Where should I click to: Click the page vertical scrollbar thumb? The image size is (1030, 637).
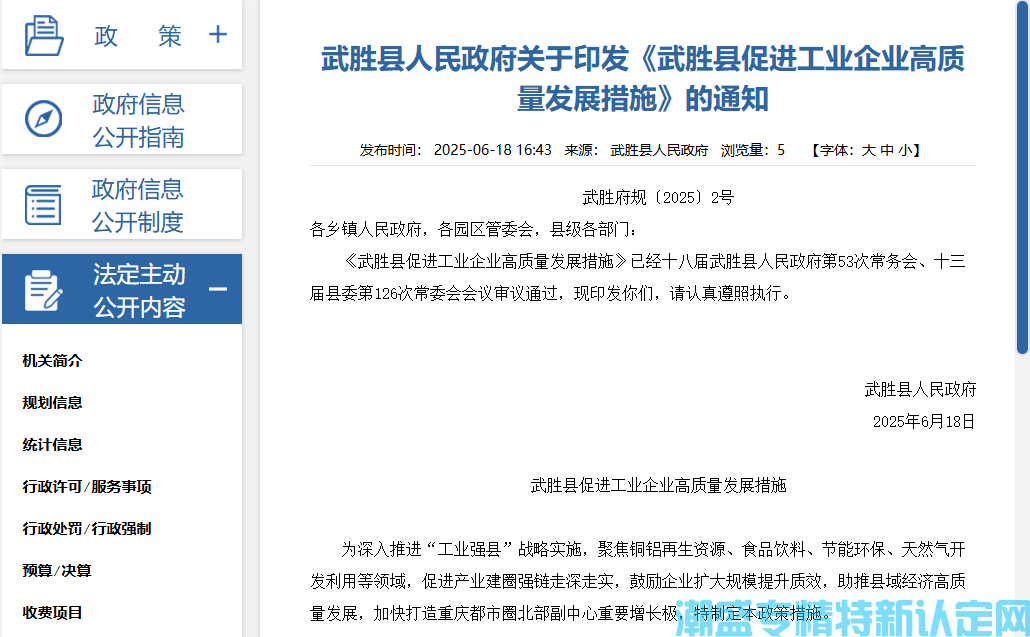pos(1022,177)
